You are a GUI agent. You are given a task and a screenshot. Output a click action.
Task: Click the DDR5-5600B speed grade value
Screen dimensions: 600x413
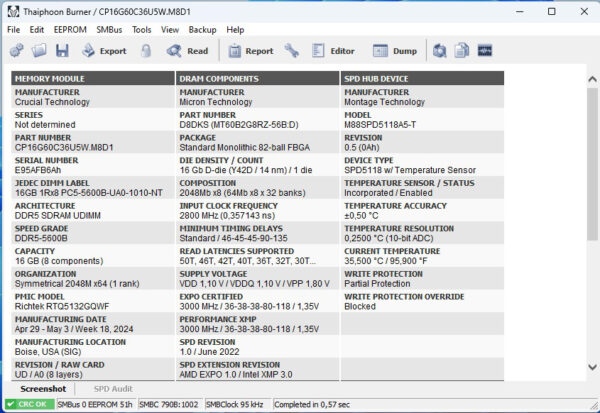click(41, 238)
